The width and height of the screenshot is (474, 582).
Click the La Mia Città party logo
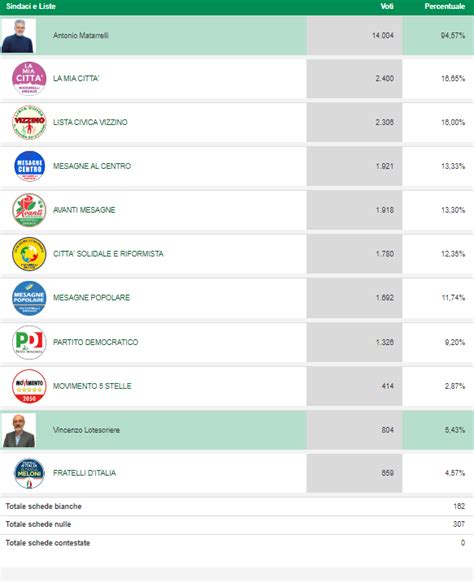(x=29, y=78)
